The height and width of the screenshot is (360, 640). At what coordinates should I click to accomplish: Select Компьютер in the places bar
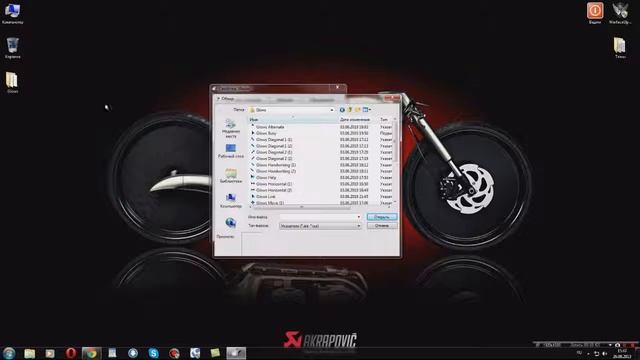(x=231, y=201)
